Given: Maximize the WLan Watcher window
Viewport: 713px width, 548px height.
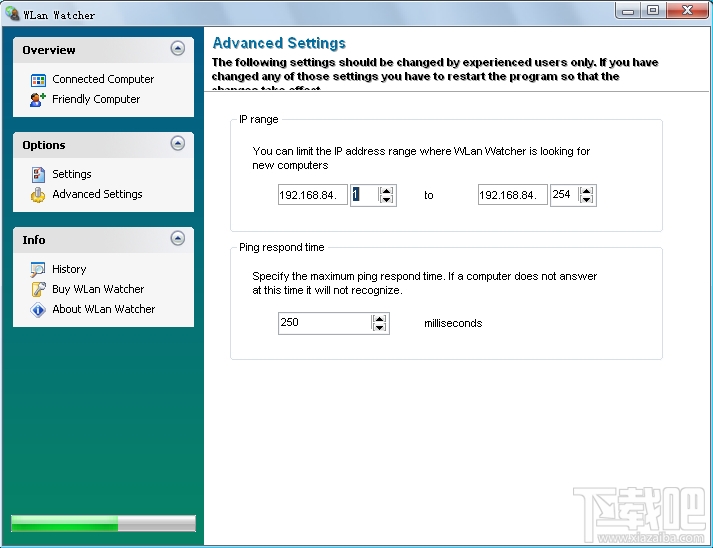Looking at the screenshot, I should pyautogui.click(x=653, y=10).
